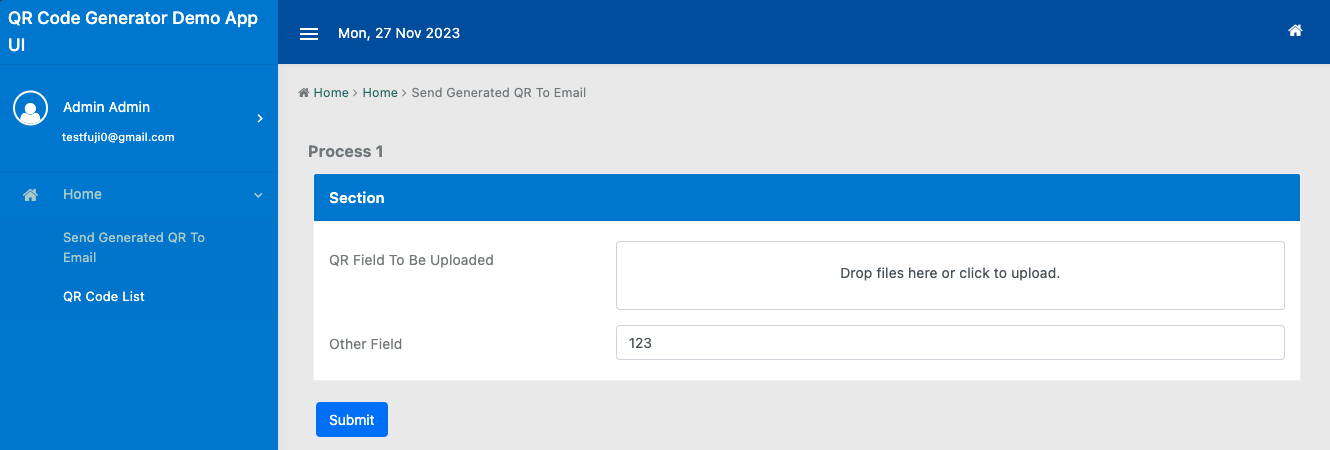Screen dimensions: 1330x450
Task: Toggle the hamburger sidebar menu icon
Action: (309, 34)
